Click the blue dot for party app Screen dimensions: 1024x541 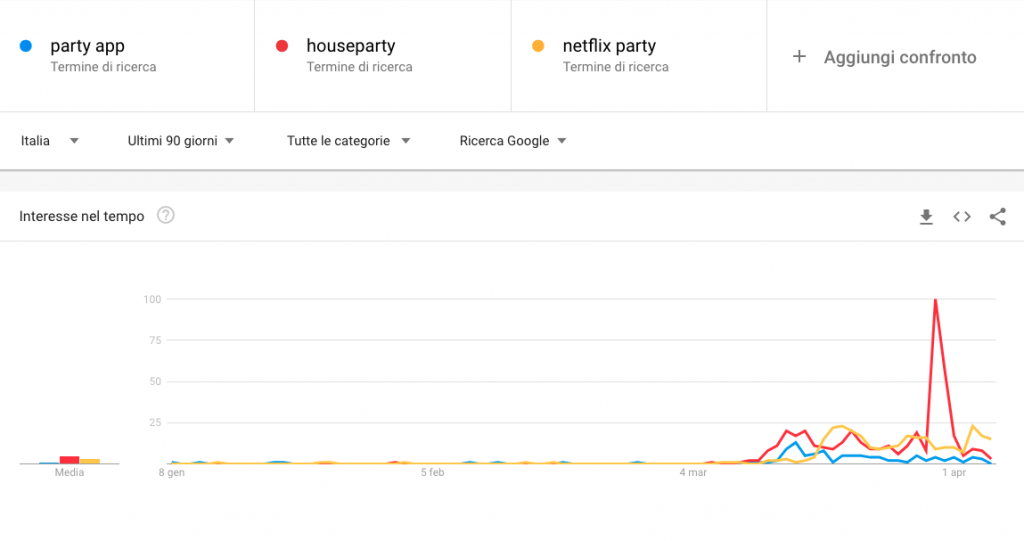point(26,46)
